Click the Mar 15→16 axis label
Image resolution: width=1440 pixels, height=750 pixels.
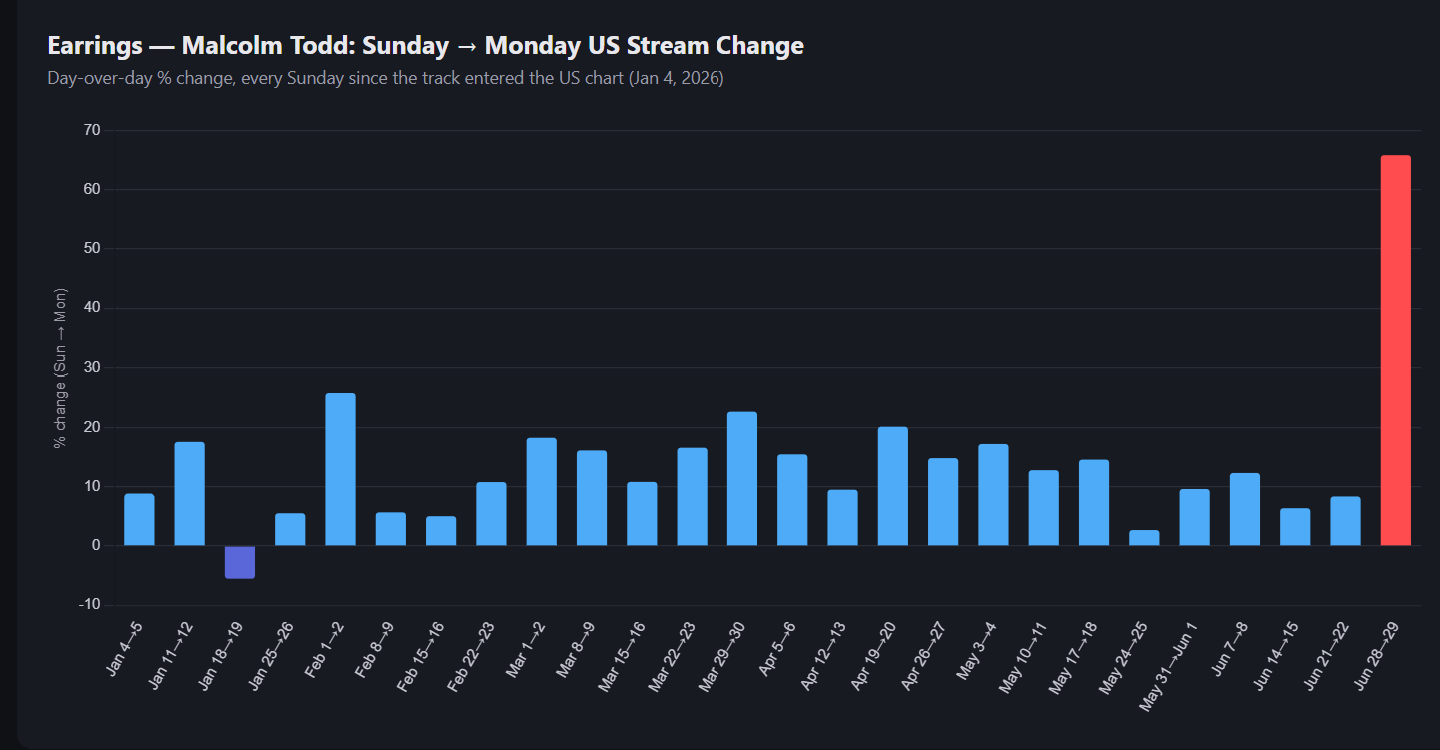click(621, 655)
